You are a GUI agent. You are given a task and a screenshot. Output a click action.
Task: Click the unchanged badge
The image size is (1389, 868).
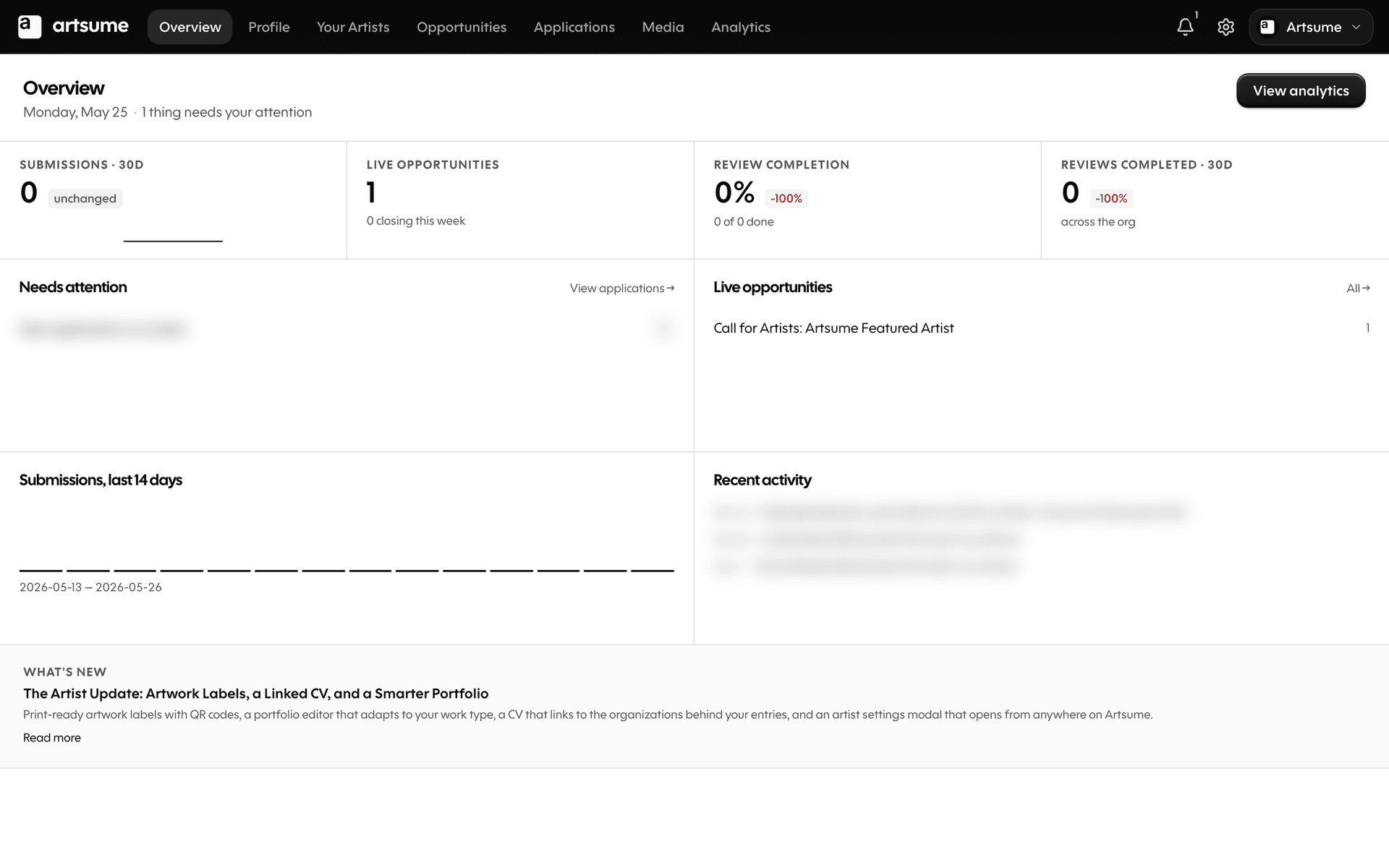coord(85,199)
